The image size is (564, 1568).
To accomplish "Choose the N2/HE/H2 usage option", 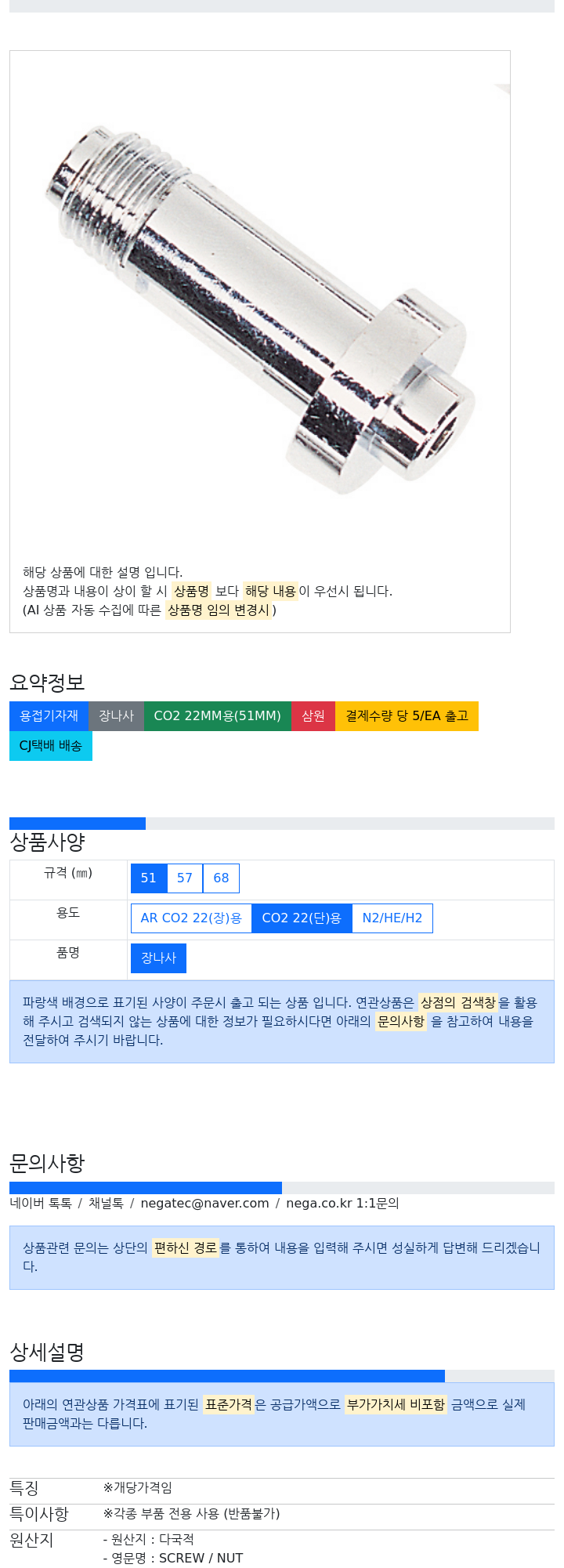I will 392,918.
